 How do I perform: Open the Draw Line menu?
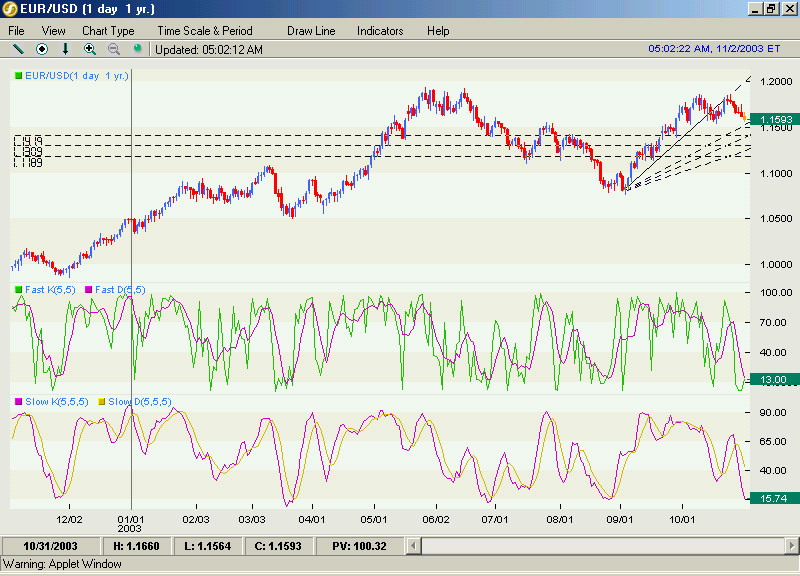(311, 31)
